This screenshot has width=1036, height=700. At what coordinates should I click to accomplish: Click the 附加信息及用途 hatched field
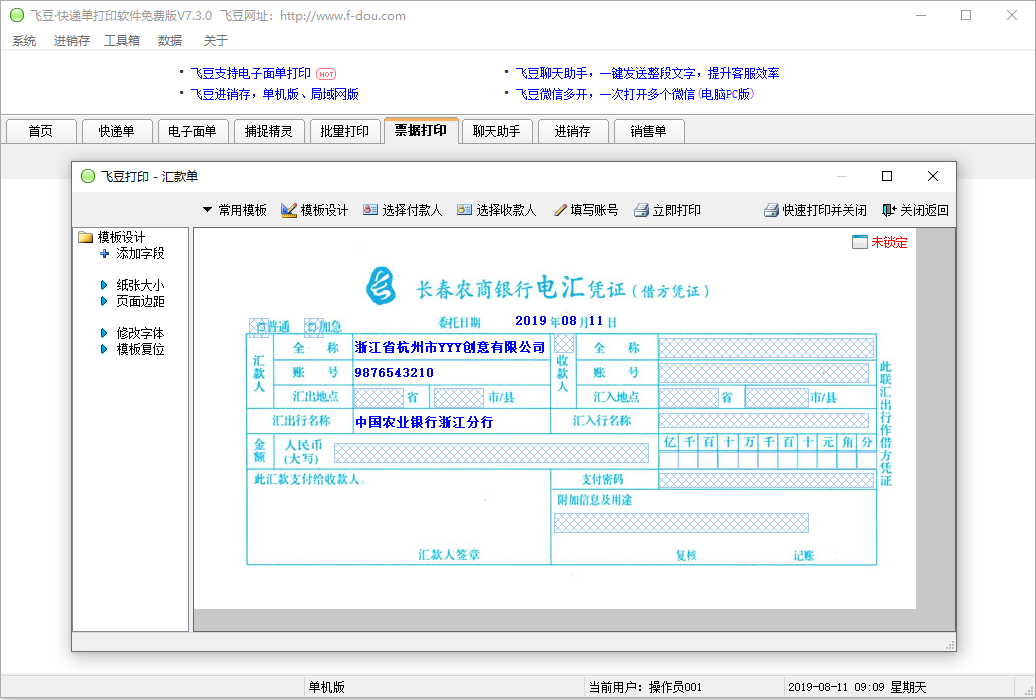pos(681,523)
